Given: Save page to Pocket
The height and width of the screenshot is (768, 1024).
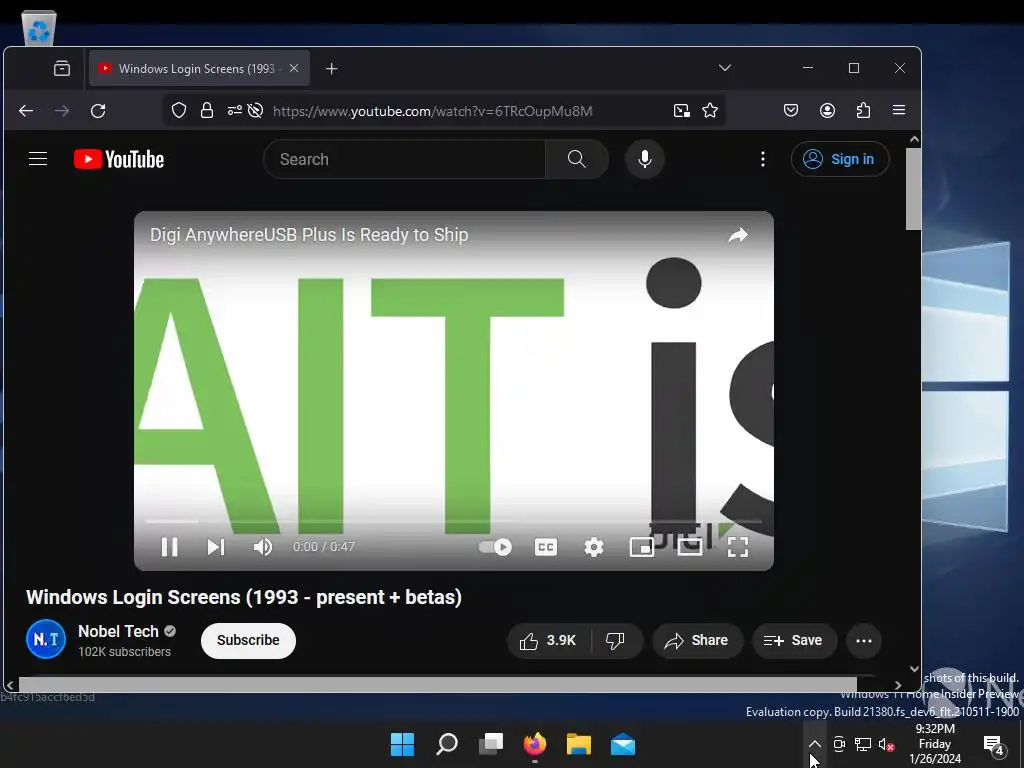Looking at the screenshot, I should [791, 110].
